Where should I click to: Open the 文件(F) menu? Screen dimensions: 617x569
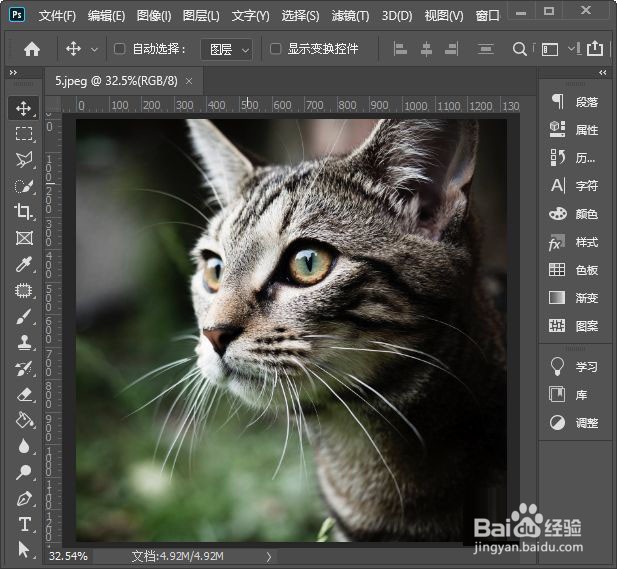[x=57, y=16]
